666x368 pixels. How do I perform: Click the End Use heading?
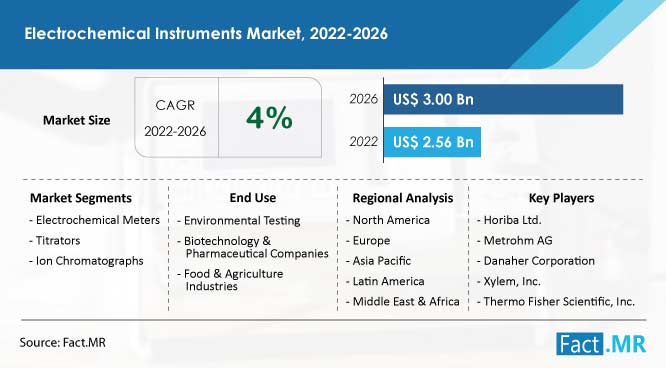pos(253,198)
